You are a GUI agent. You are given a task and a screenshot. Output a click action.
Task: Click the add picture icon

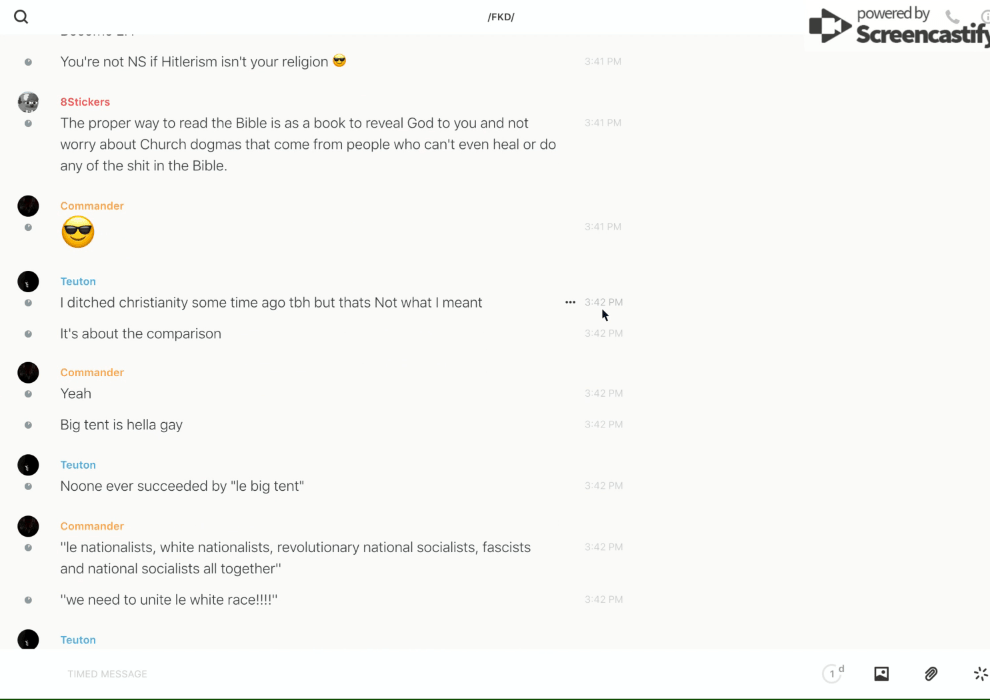pos(881,674)
